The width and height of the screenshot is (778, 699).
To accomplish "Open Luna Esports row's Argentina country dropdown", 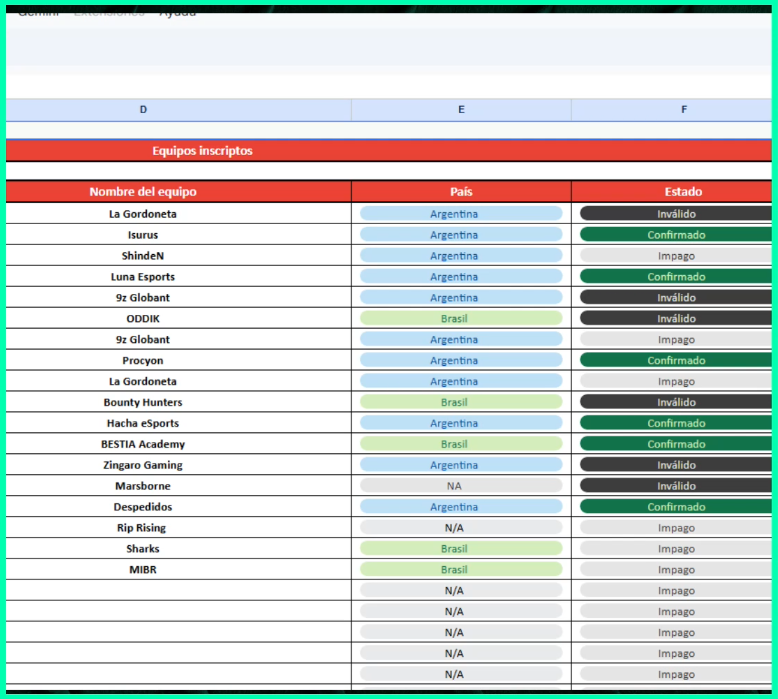I will click(461, 276).
